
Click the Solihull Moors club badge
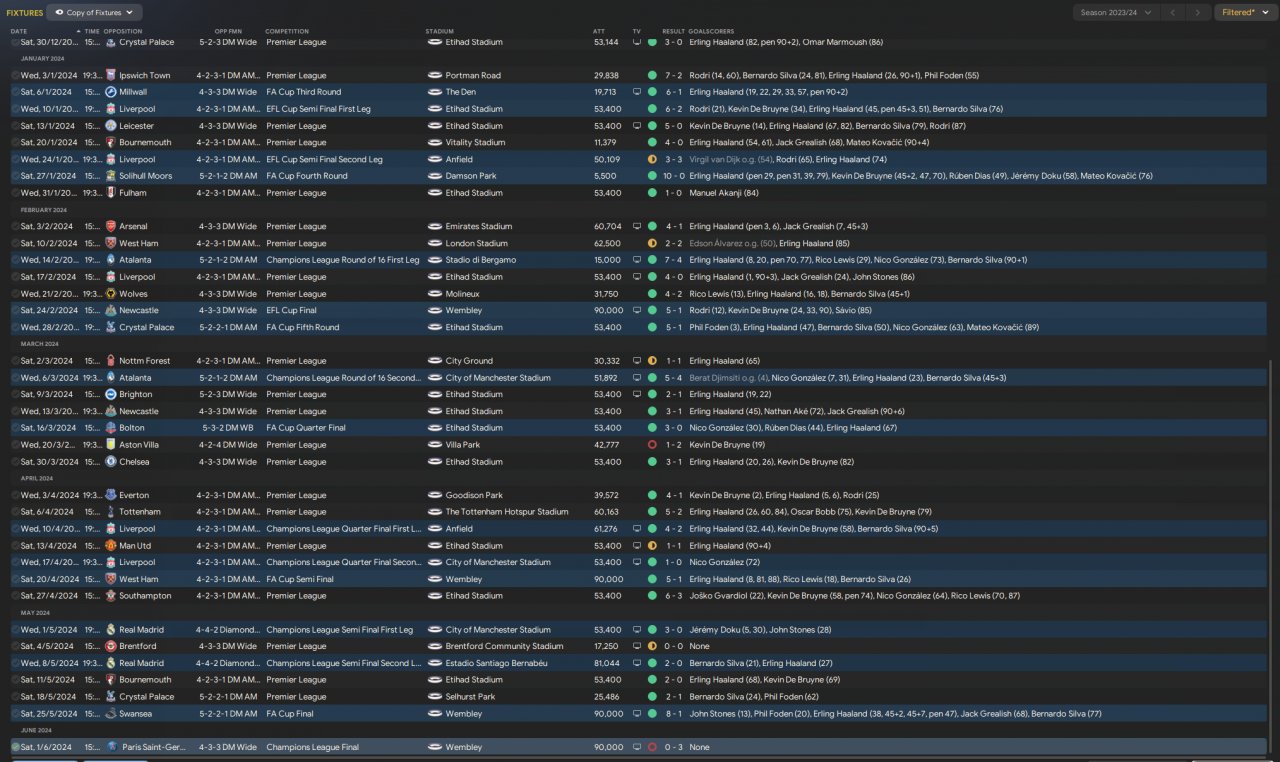110,176
